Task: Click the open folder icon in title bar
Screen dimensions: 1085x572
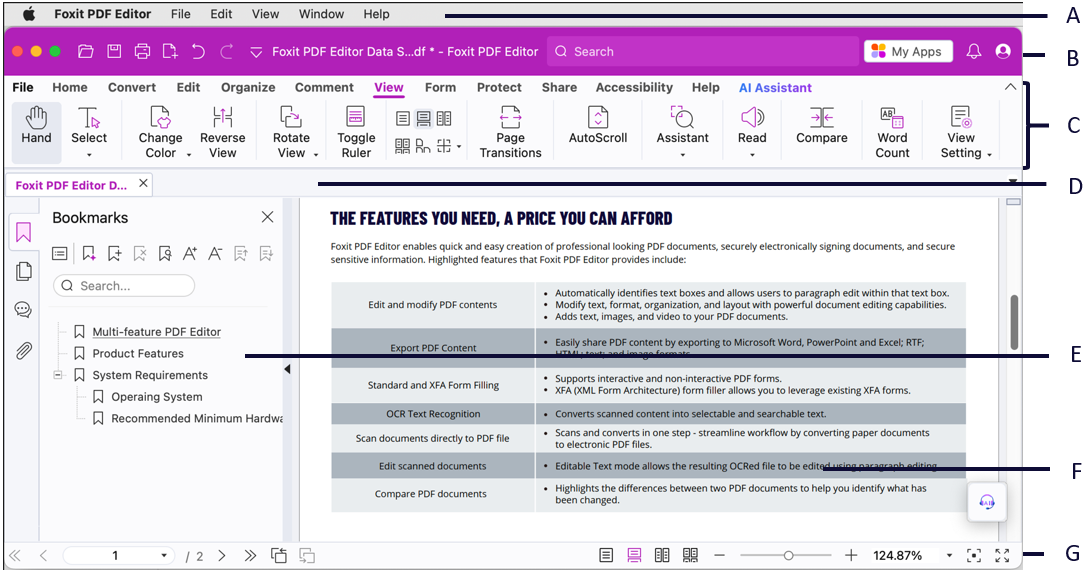Action: 86,51
